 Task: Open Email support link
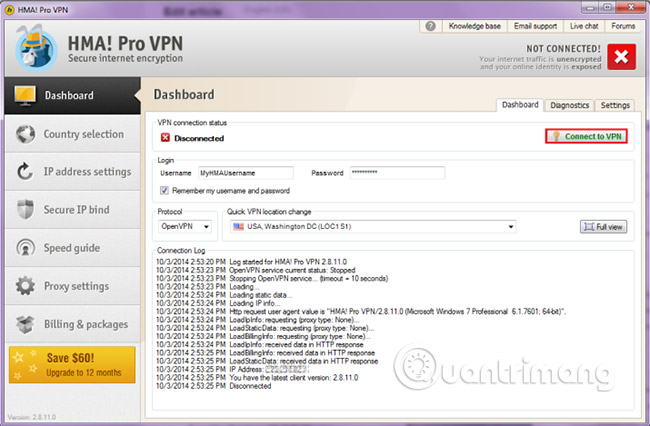[x=536, y=26]
